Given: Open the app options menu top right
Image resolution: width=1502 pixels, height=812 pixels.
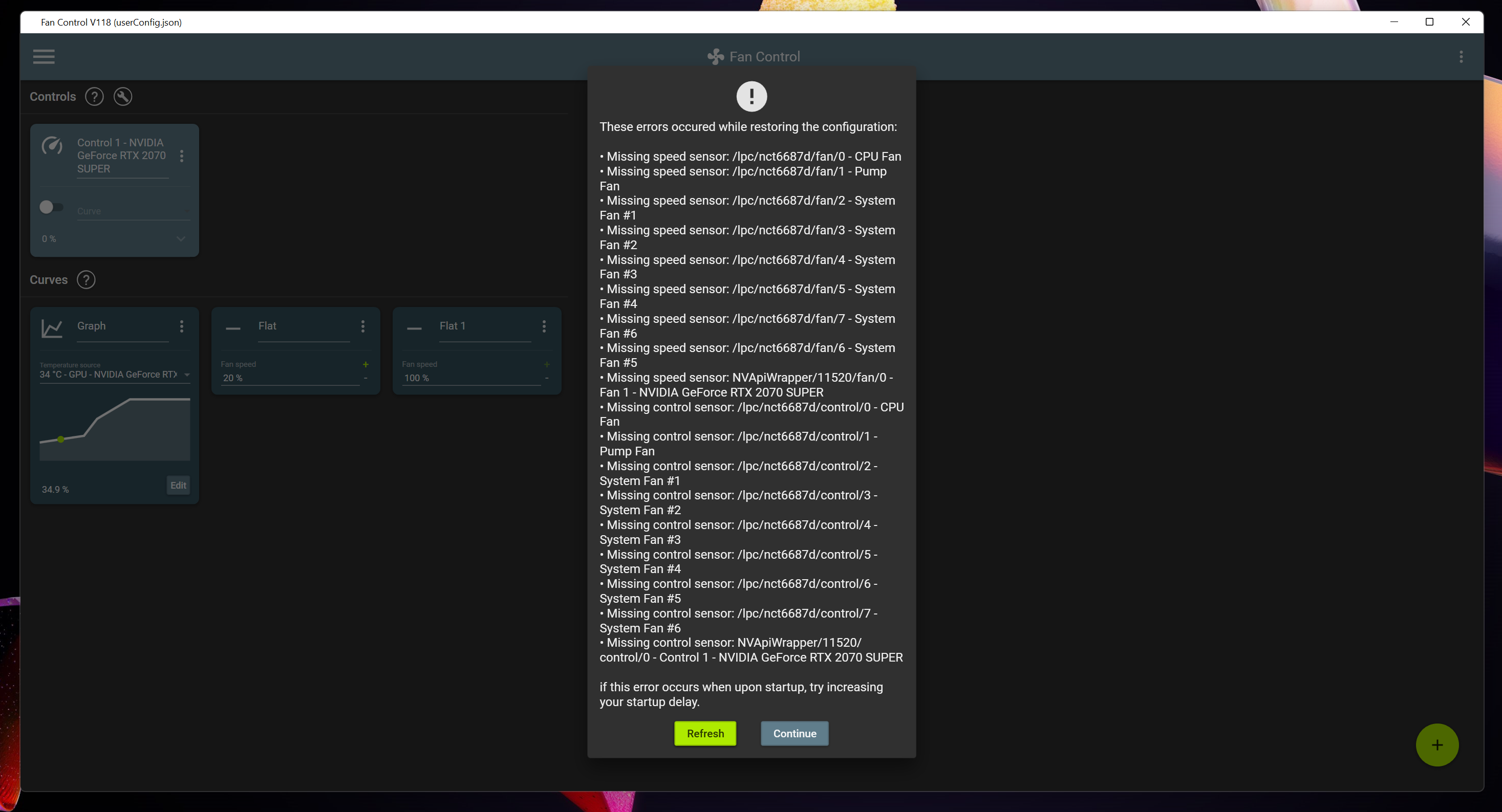Looking at the screenshot, I should click(1461, 57).
